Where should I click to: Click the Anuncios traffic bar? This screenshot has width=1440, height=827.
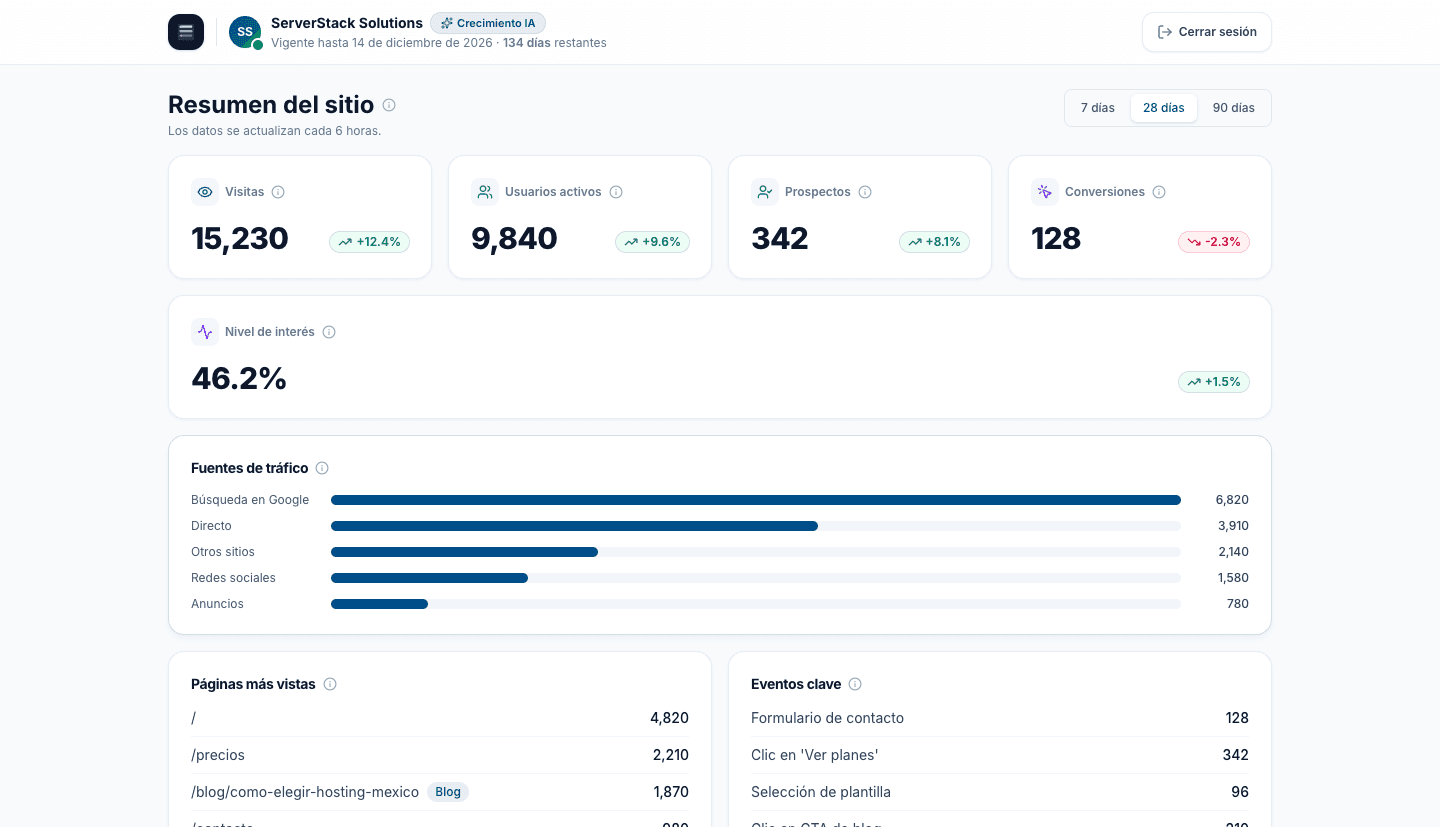[x=756, y=604]
